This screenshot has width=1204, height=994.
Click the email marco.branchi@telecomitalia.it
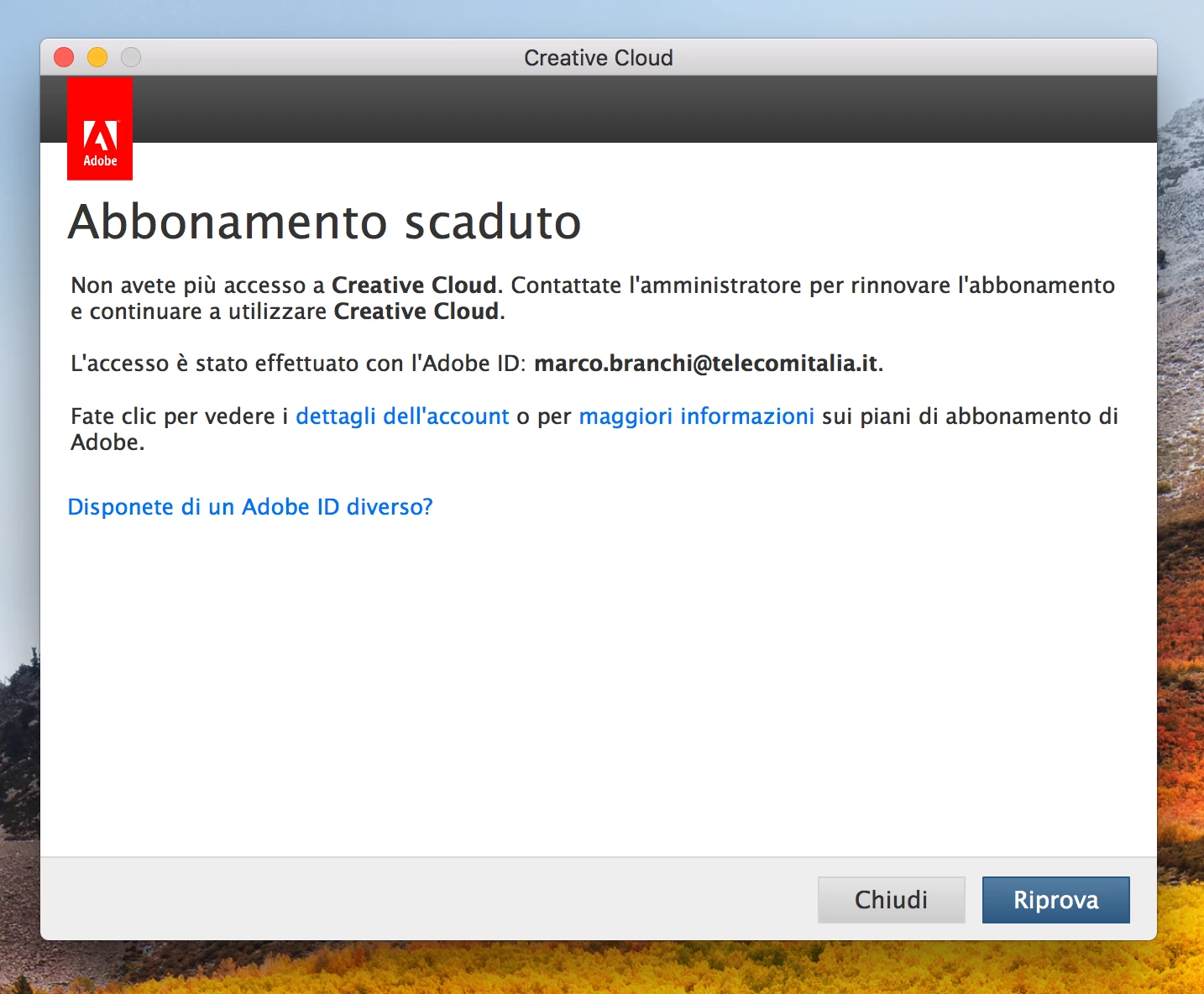(x=706, y=364)
